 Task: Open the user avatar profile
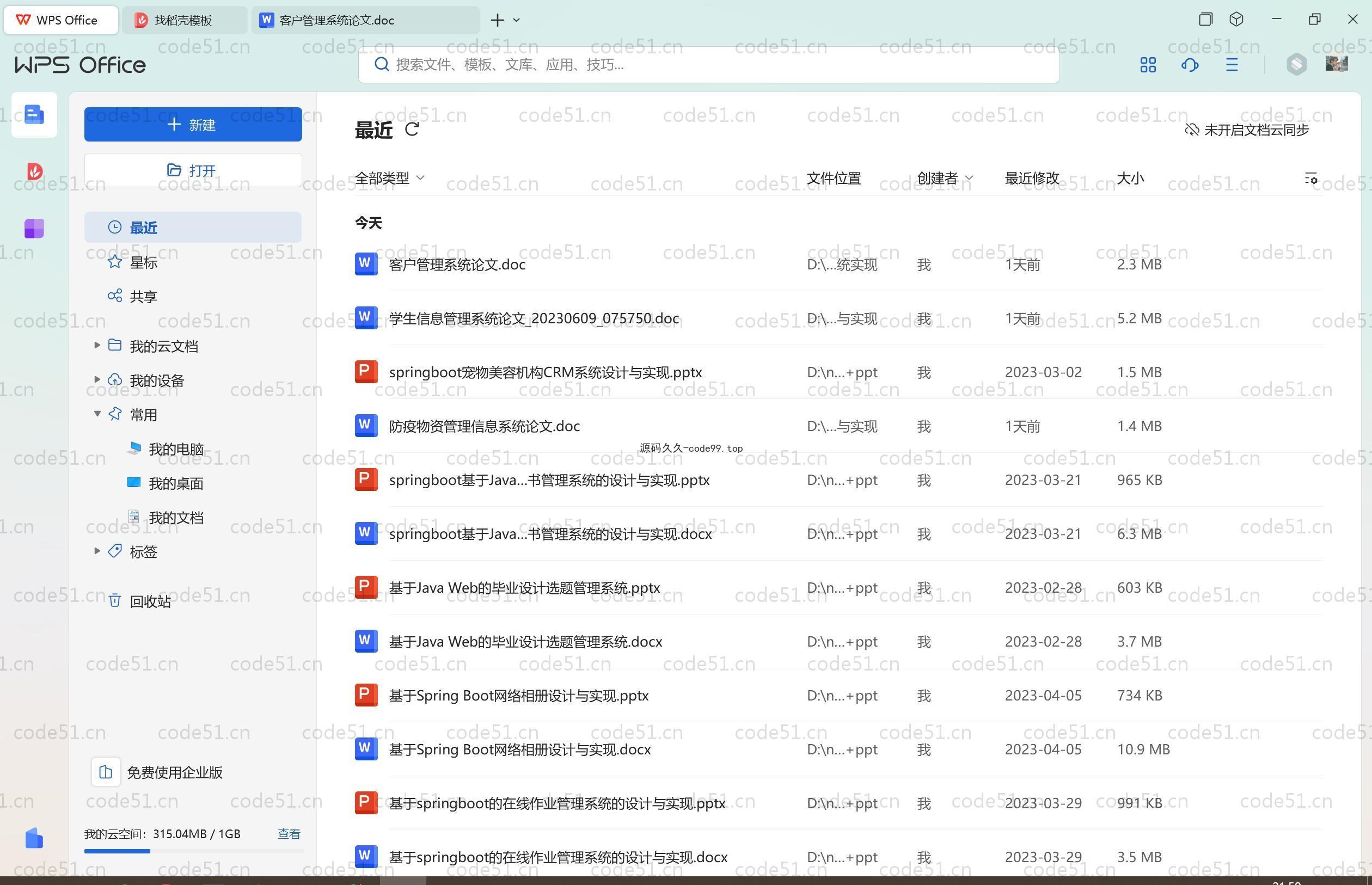pyautogui.click(x=1337, y=64)
